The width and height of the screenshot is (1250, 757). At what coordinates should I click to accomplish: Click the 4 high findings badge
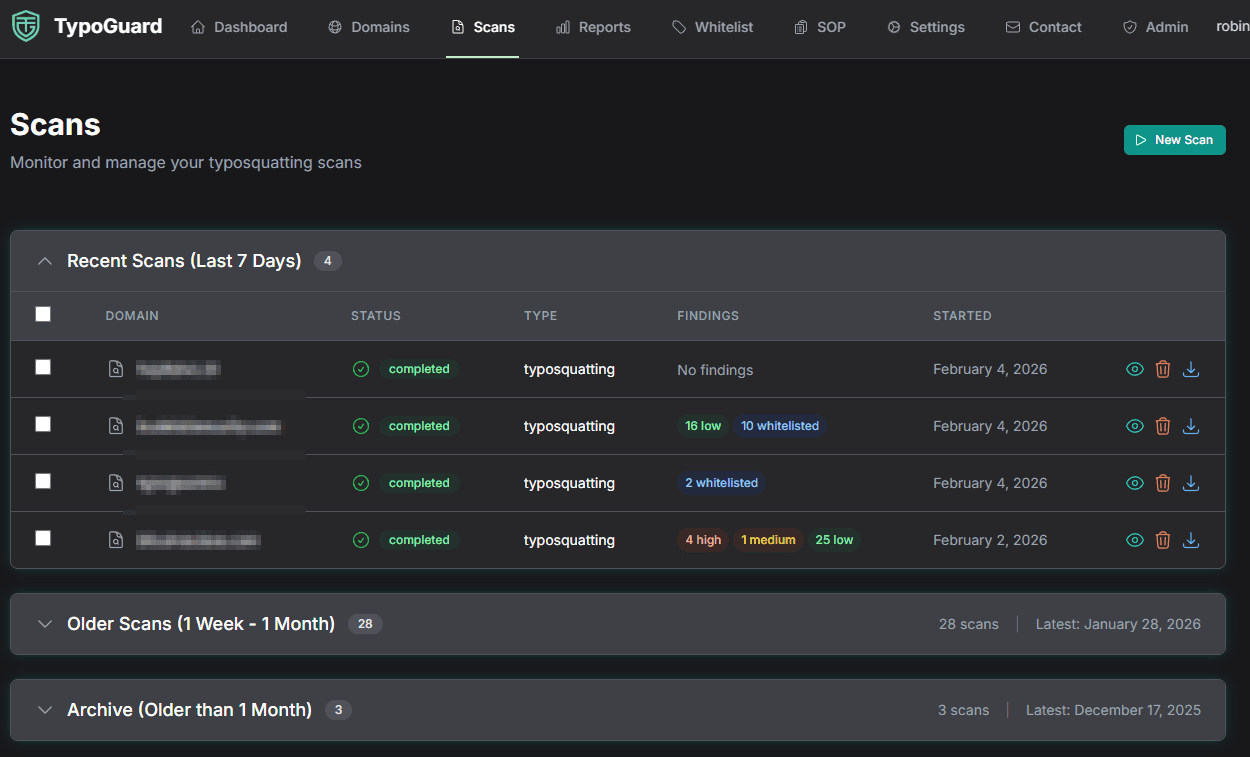pos(703,540)
